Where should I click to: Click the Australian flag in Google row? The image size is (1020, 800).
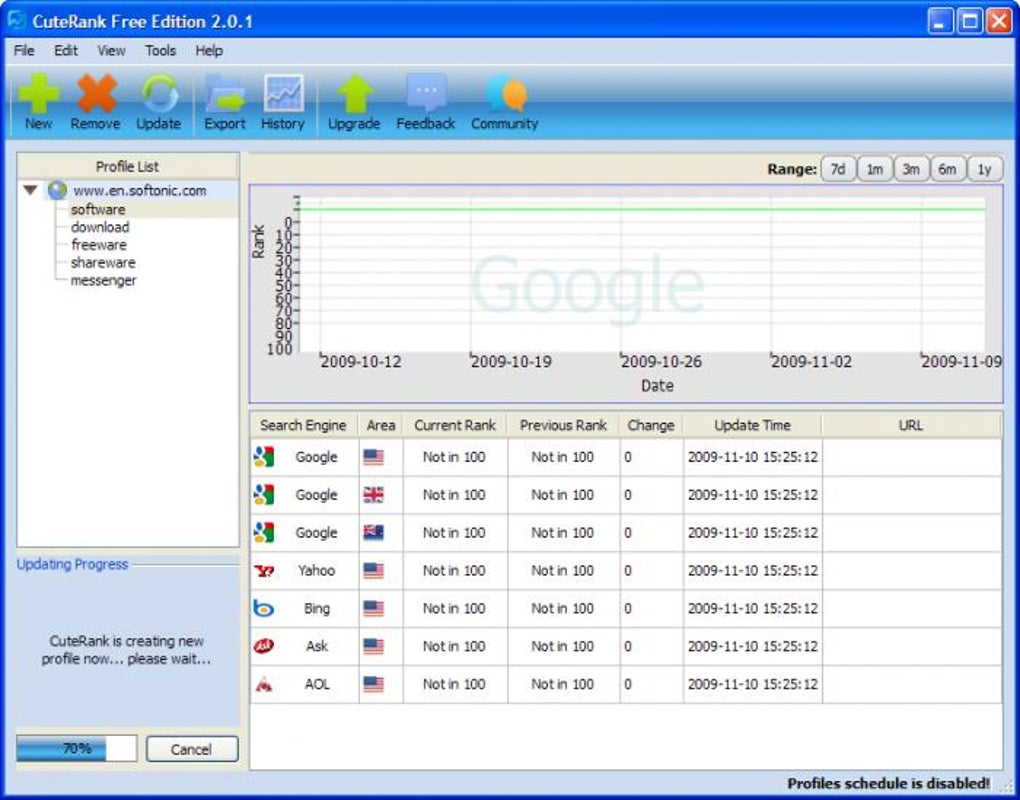(373, 533)
